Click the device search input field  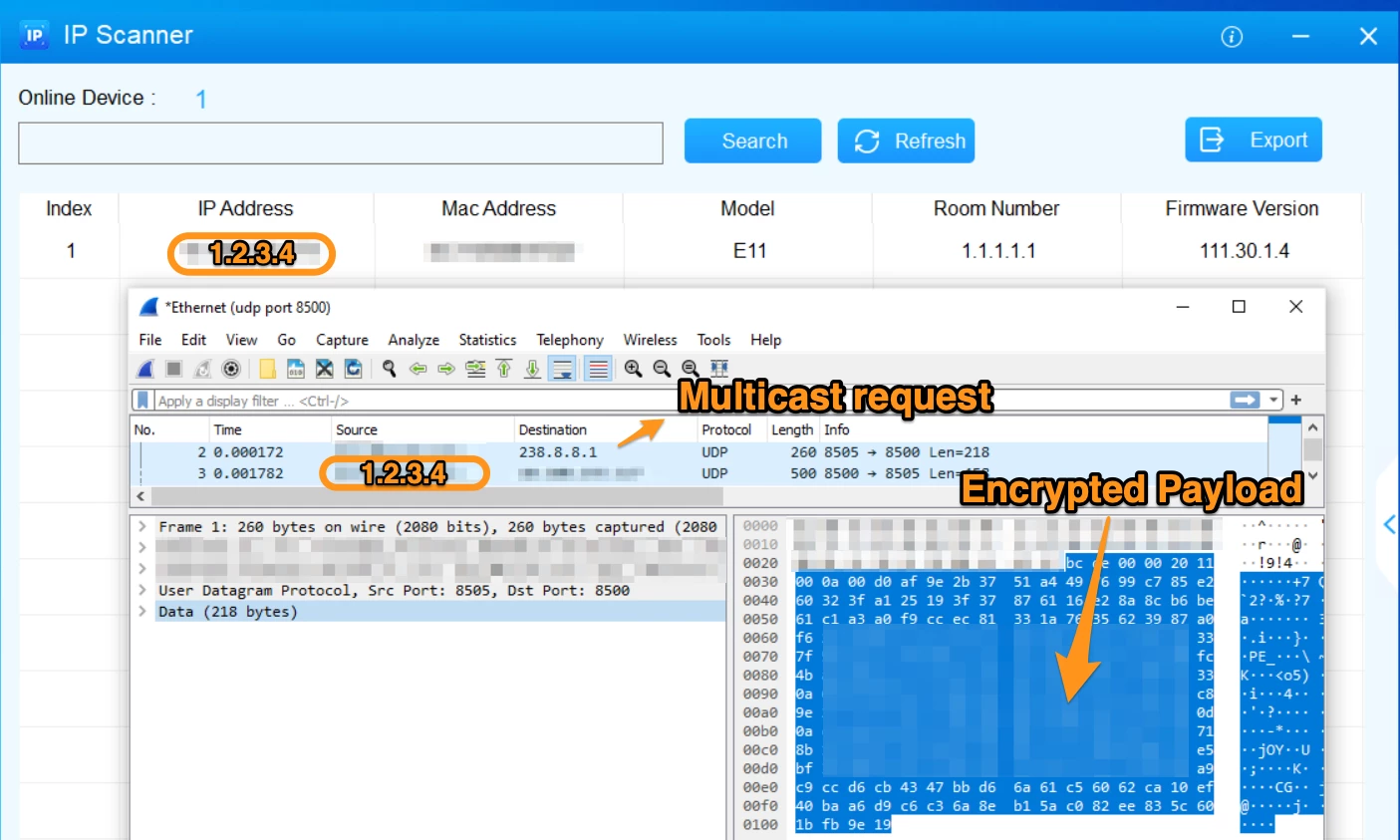(339, 142)
